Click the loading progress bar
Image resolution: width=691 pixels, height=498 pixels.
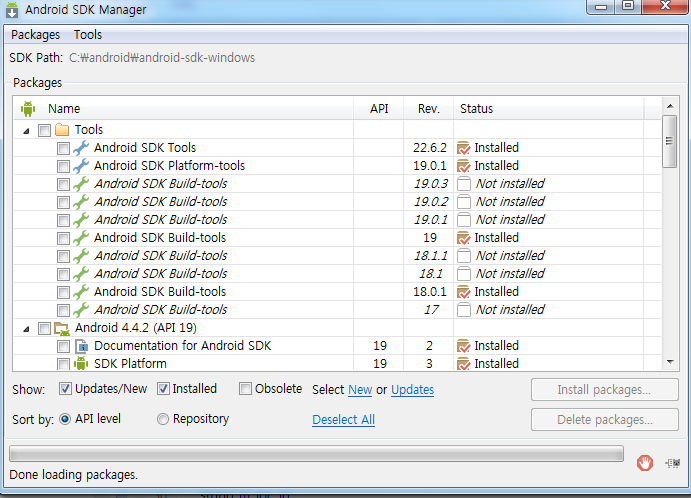pyautogui.click(x=316, y=453)
